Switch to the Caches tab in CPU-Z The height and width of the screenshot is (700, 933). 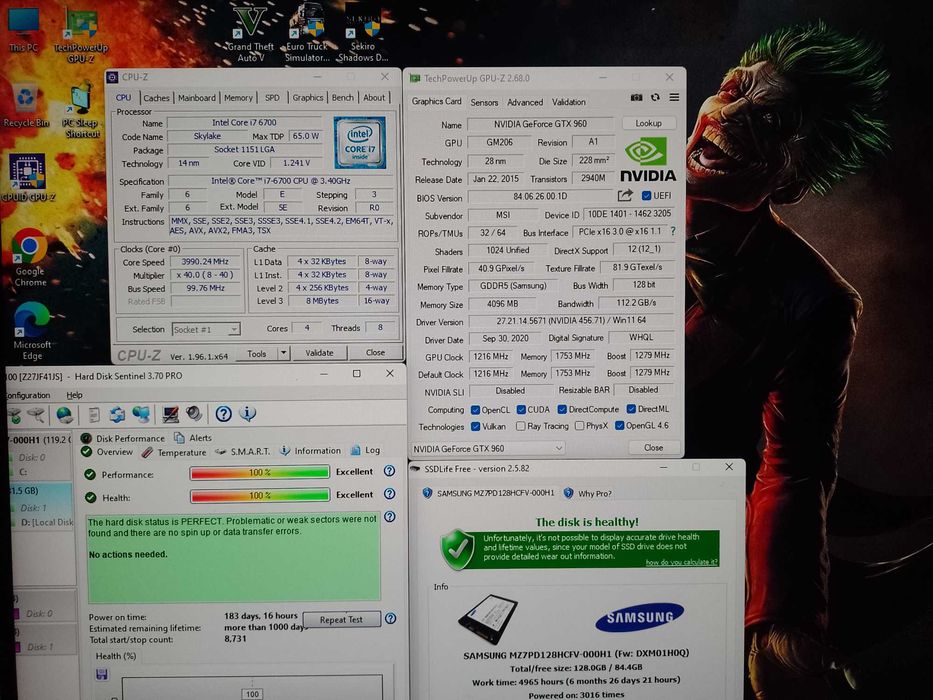click(x=156, y=98)
